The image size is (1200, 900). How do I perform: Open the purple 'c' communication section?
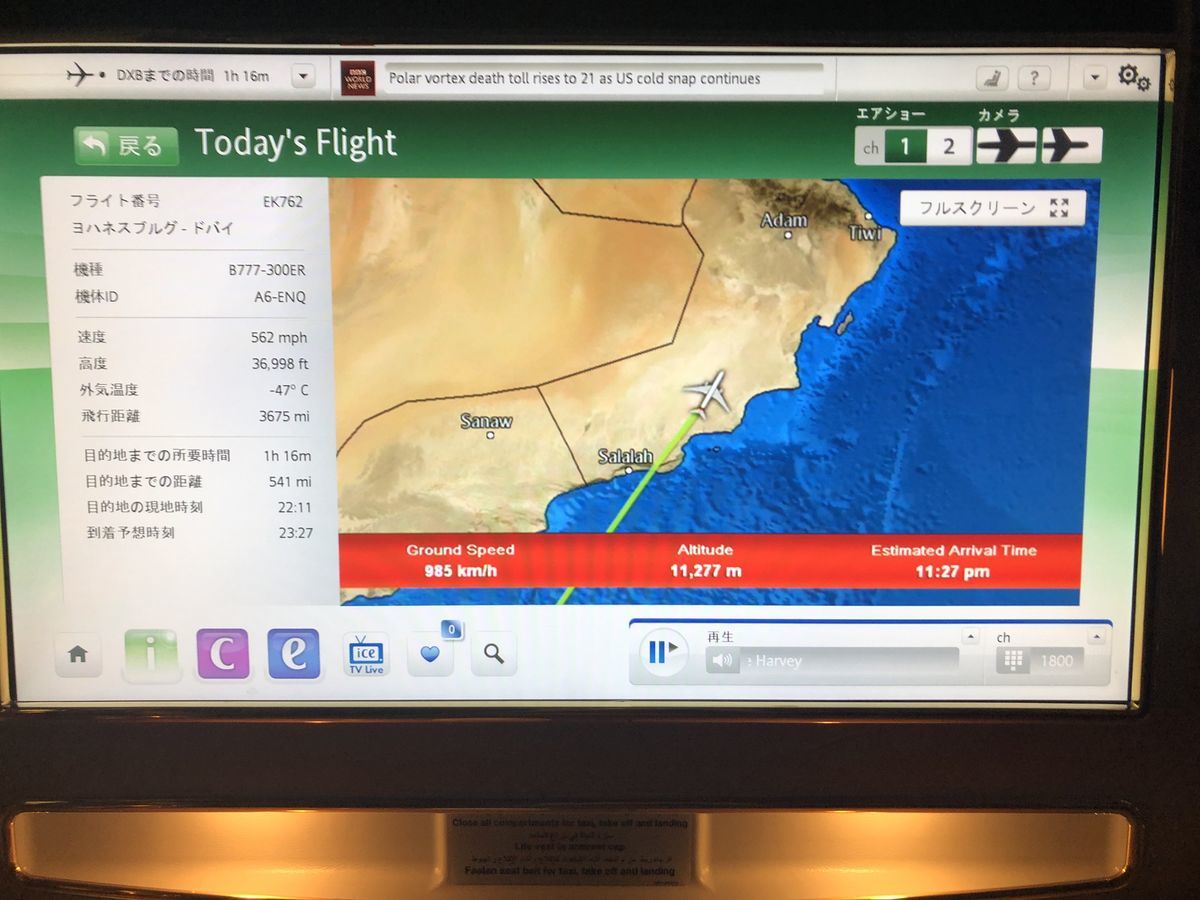point(223,655)
